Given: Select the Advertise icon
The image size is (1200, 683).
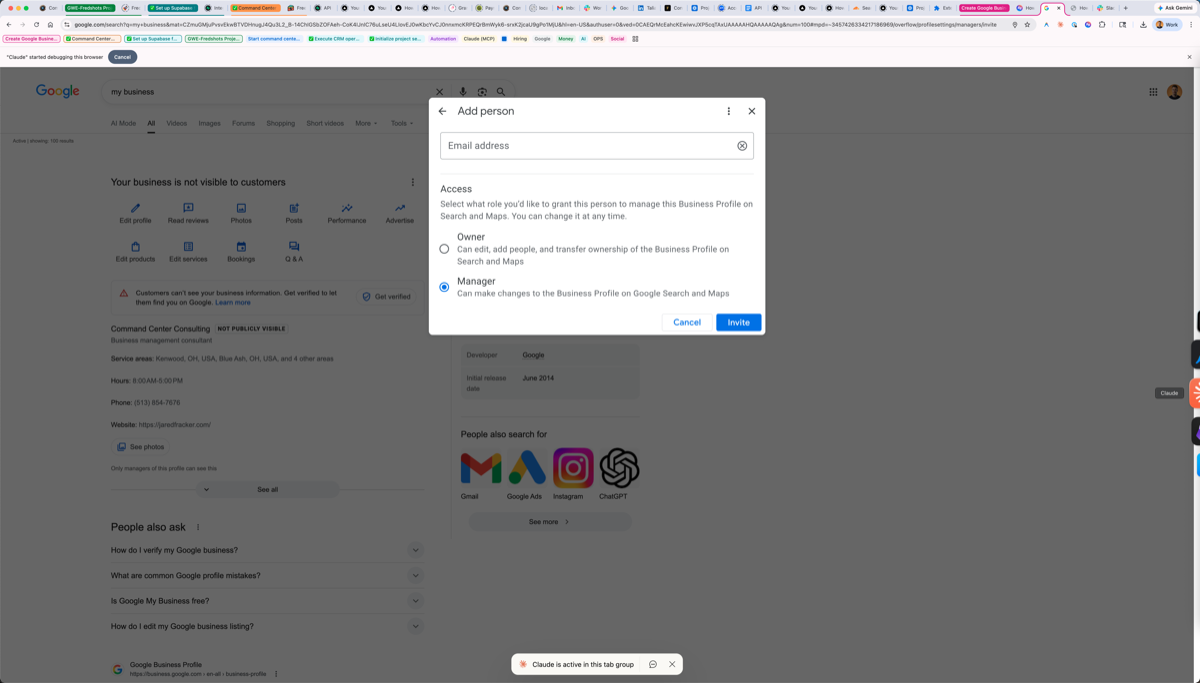Looking at the screenshot, I should tap(400, 208).
